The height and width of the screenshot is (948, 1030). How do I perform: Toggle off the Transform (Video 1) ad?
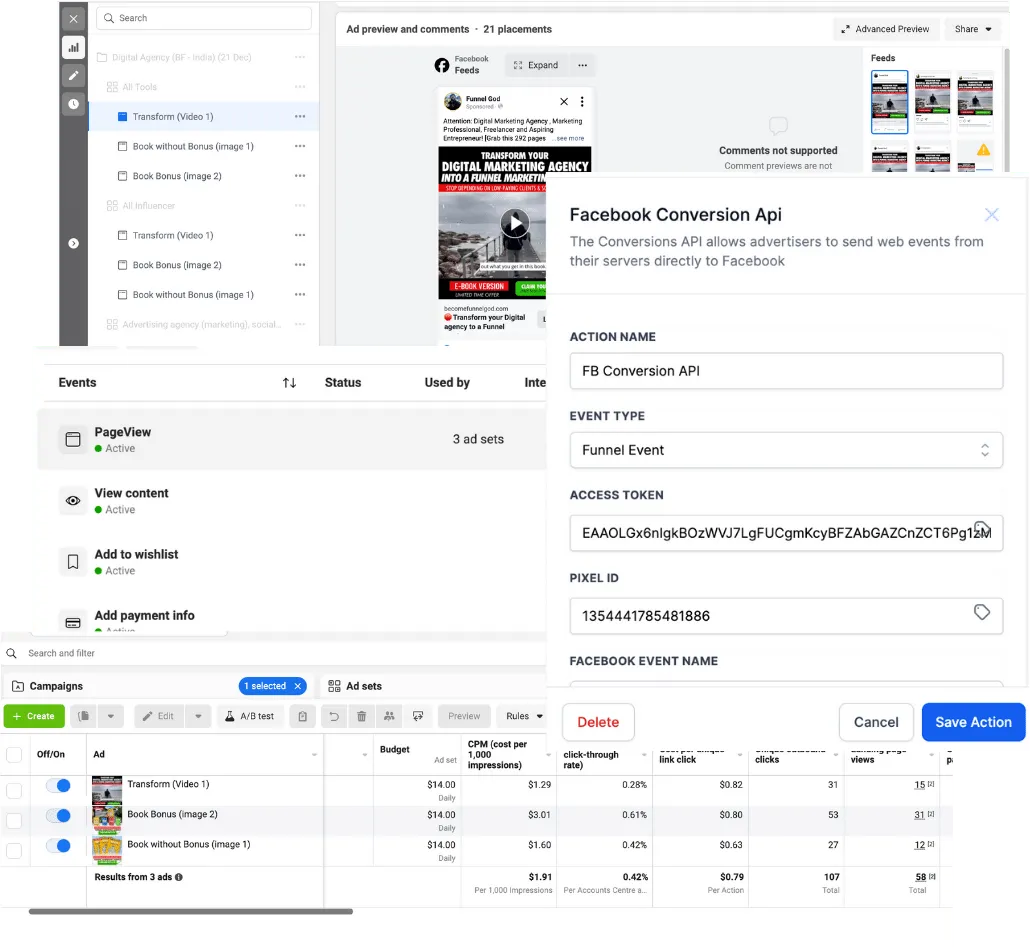[58, 785]
